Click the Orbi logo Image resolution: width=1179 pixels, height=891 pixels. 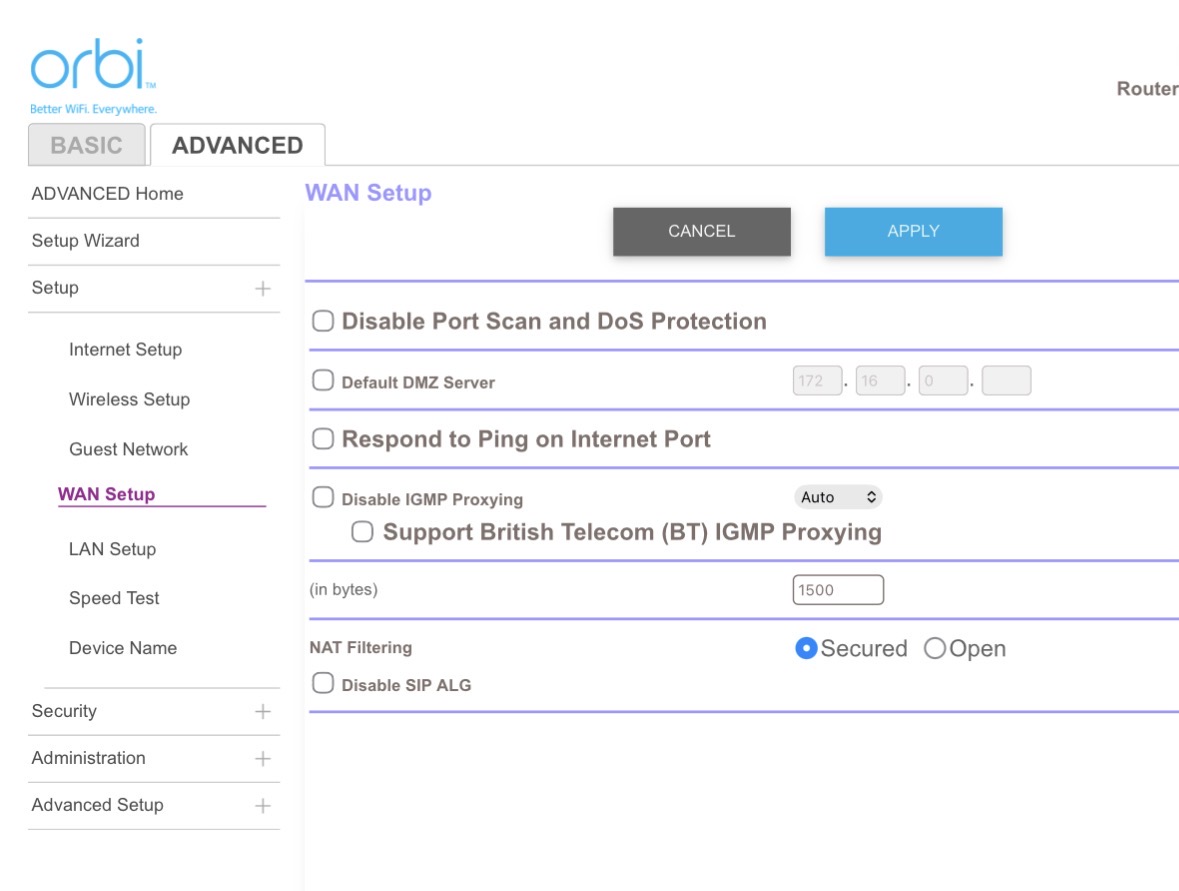click(93, 76)
